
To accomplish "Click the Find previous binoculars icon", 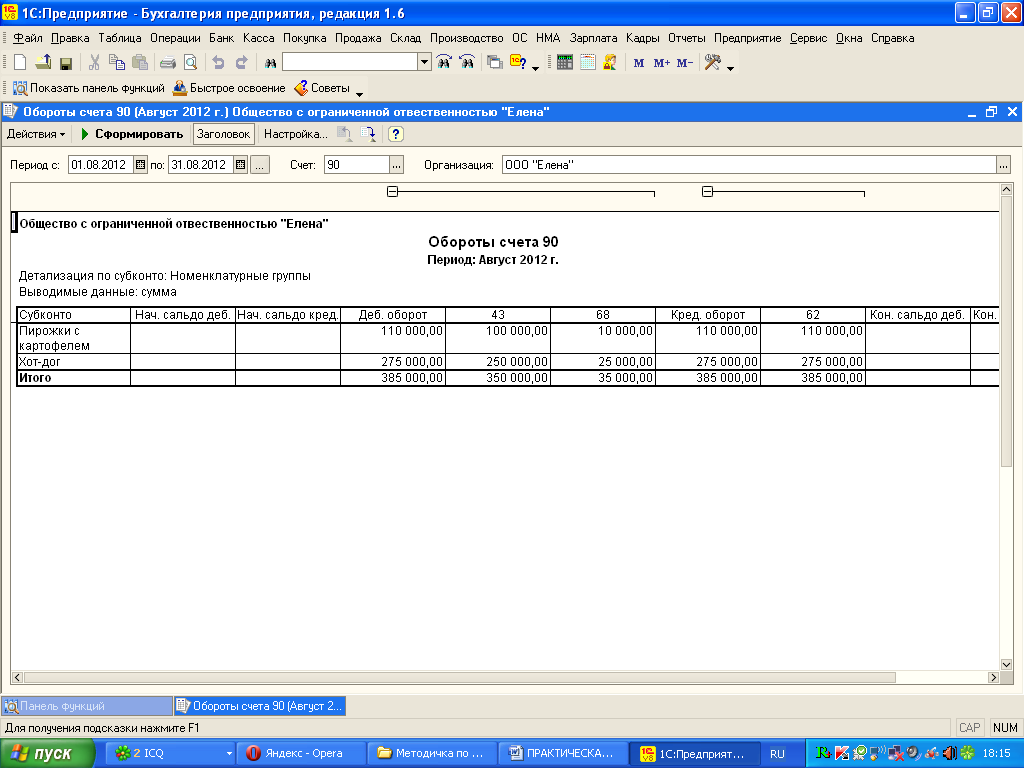I will (467, 63).
